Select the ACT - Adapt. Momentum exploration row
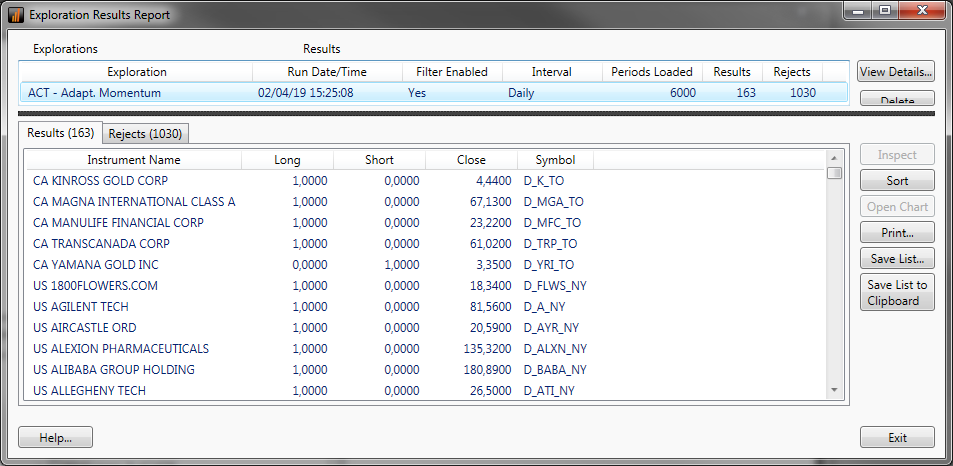Screen dimensions: 953x466 click(434, 93)
